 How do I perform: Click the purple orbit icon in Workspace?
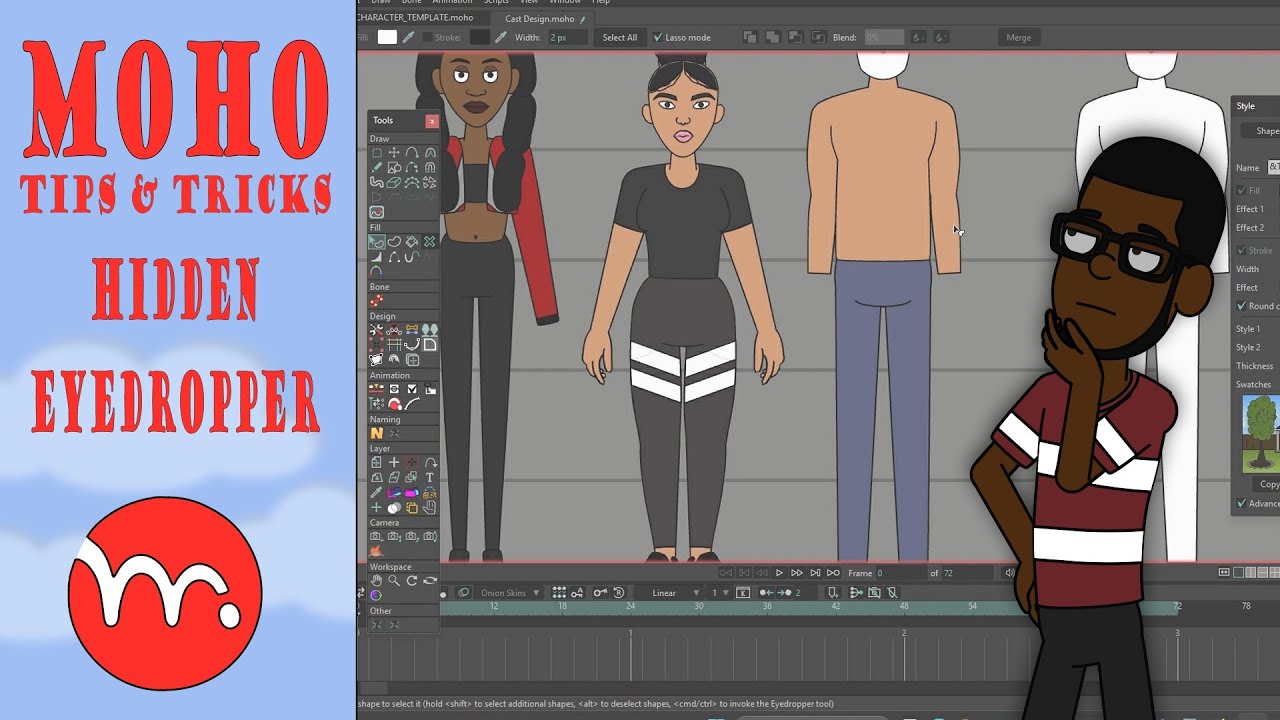coord(376,595)
